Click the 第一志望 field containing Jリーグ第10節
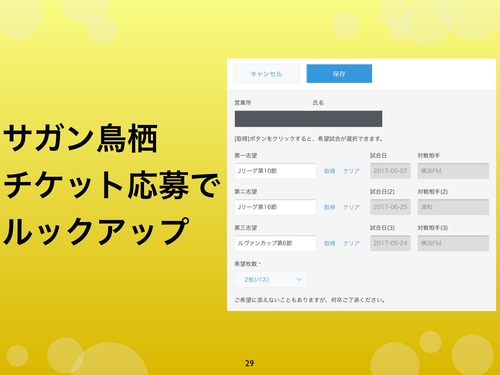The height and width of the screenshot is (375, 500). 275,171
